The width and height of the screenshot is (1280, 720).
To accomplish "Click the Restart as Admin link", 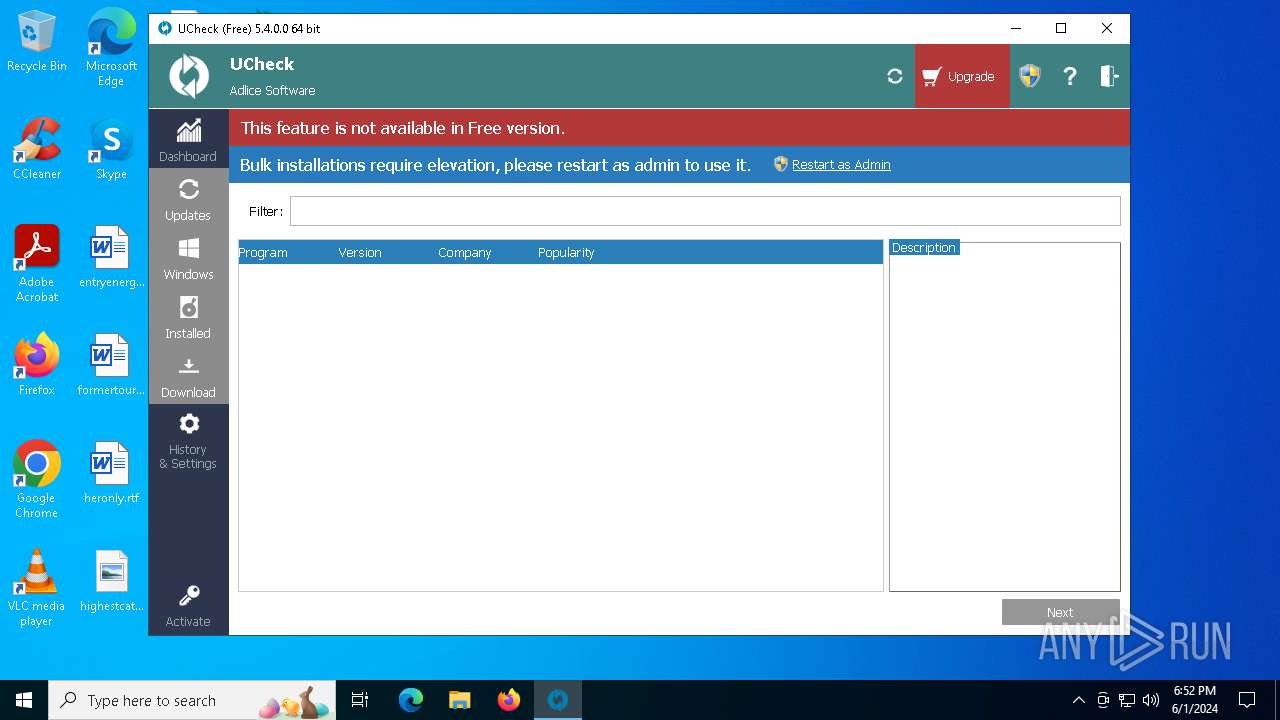I will [x=841, y=165].
